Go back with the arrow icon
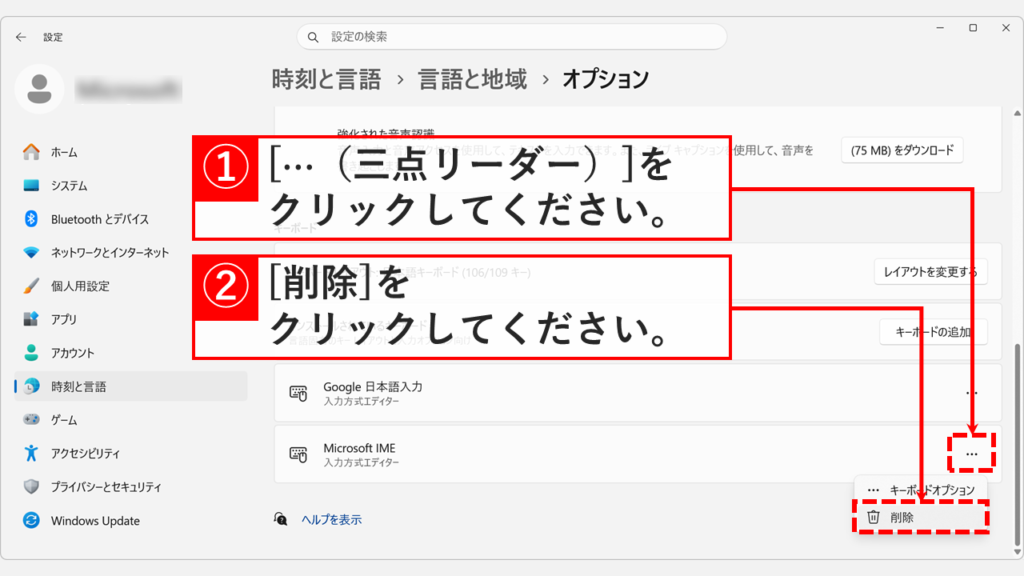1024x576 pixels. [x=21, y=37]
